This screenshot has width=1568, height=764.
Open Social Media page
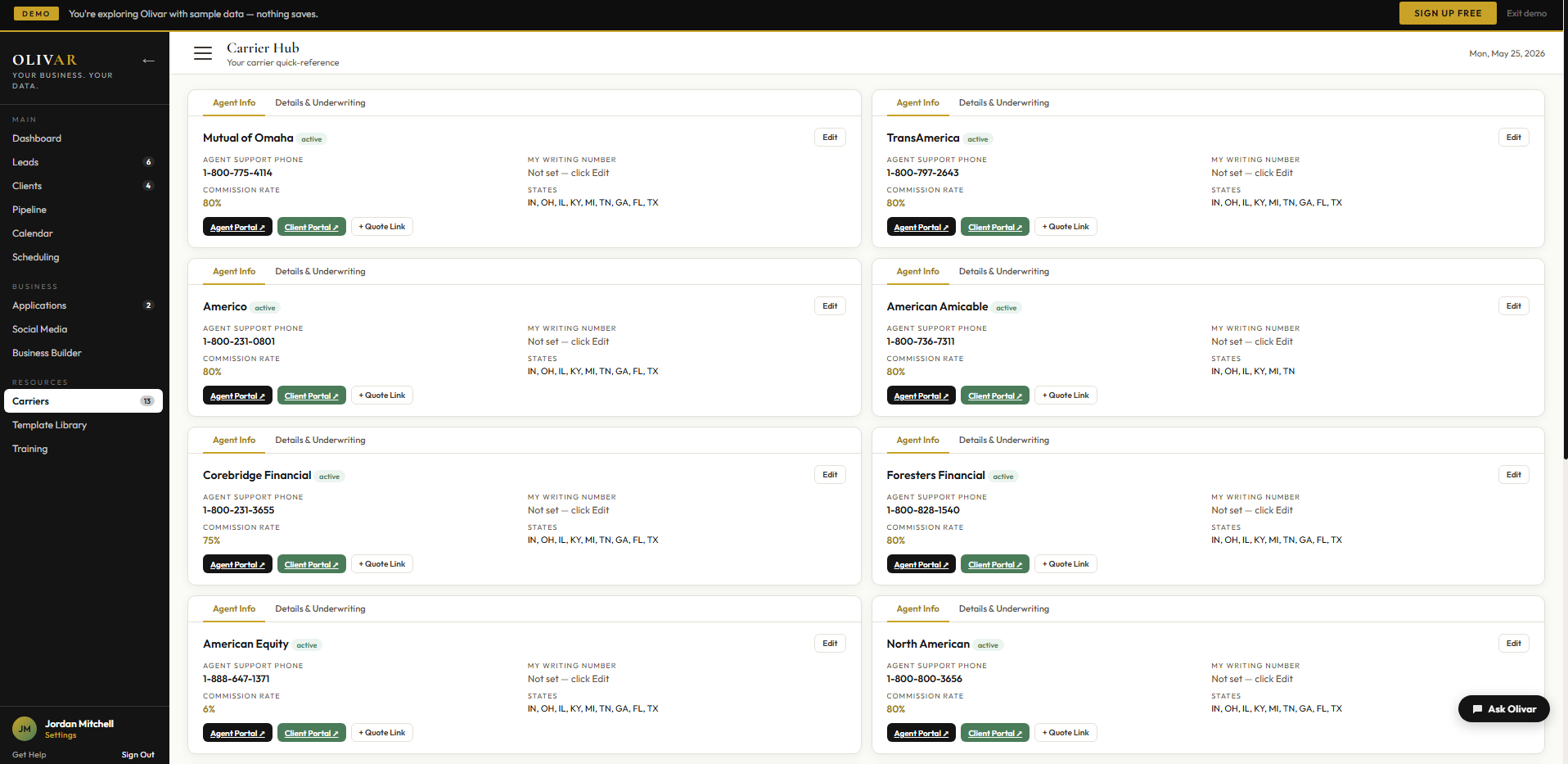pyautogui.click(x=82, y=329)
